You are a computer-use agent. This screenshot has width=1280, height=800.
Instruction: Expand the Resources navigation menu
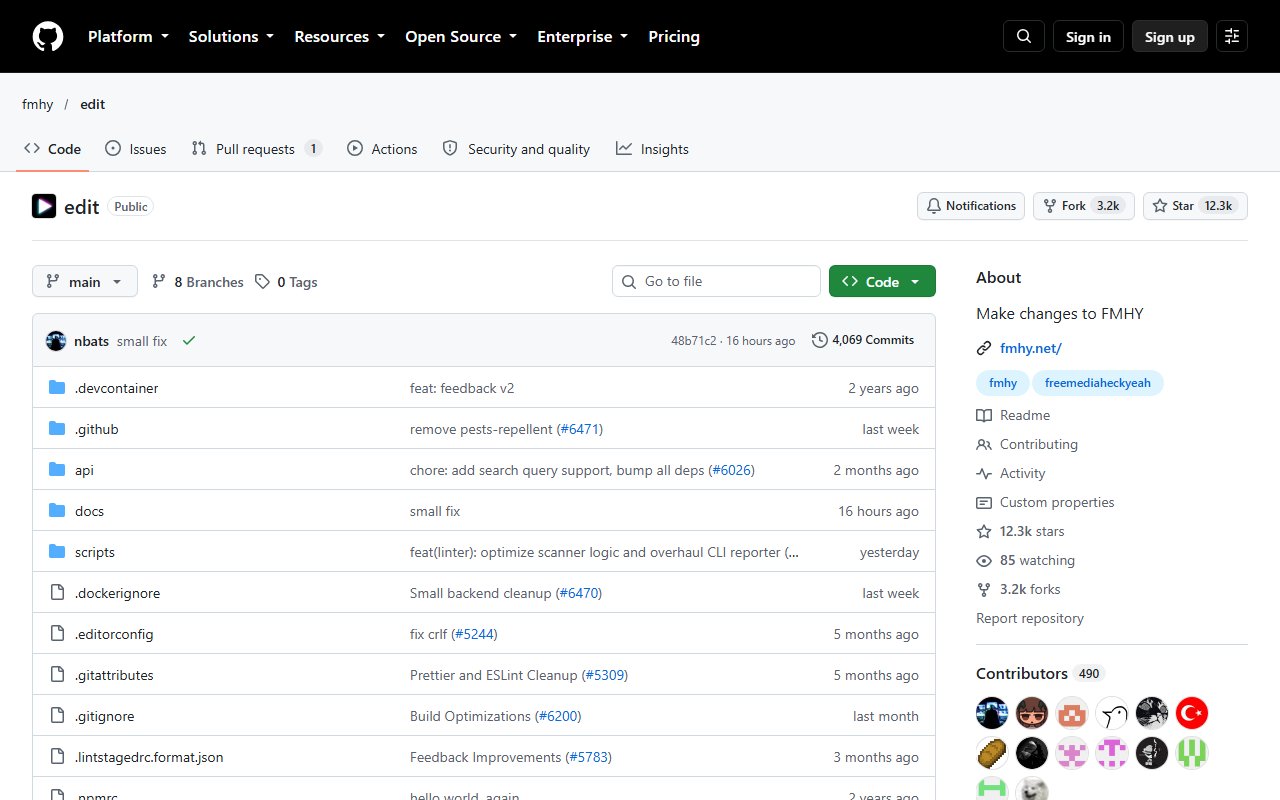coord(339,37)
